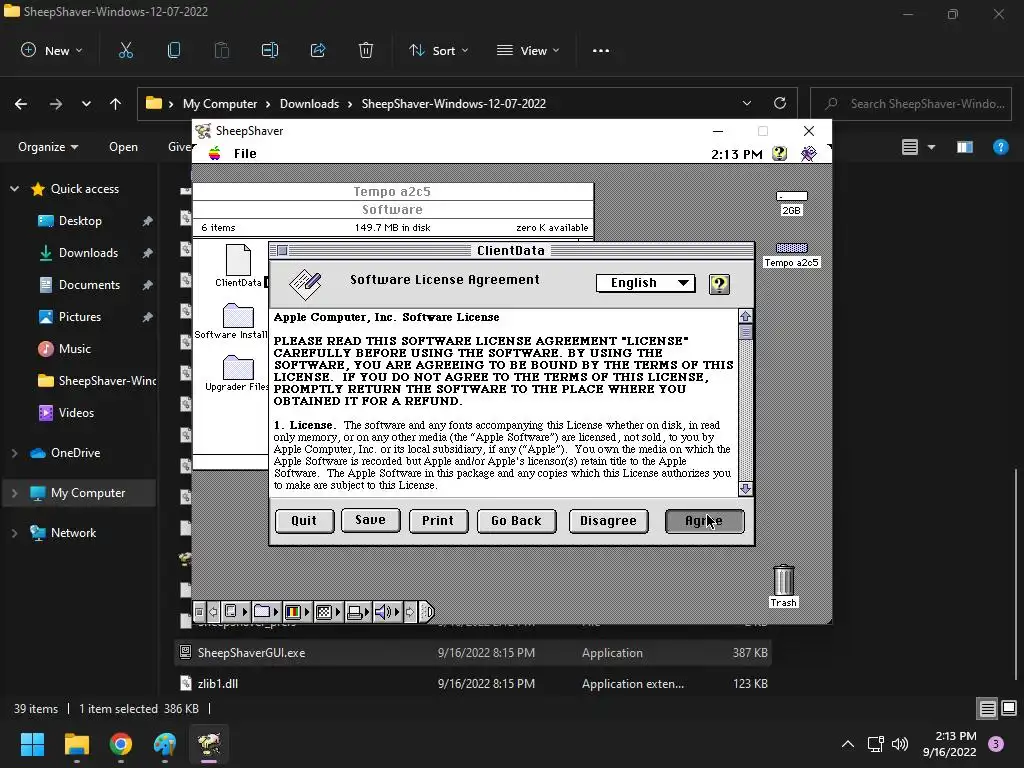
Task: Select Documents in Quick access
Action: click(x=89, y=285)
